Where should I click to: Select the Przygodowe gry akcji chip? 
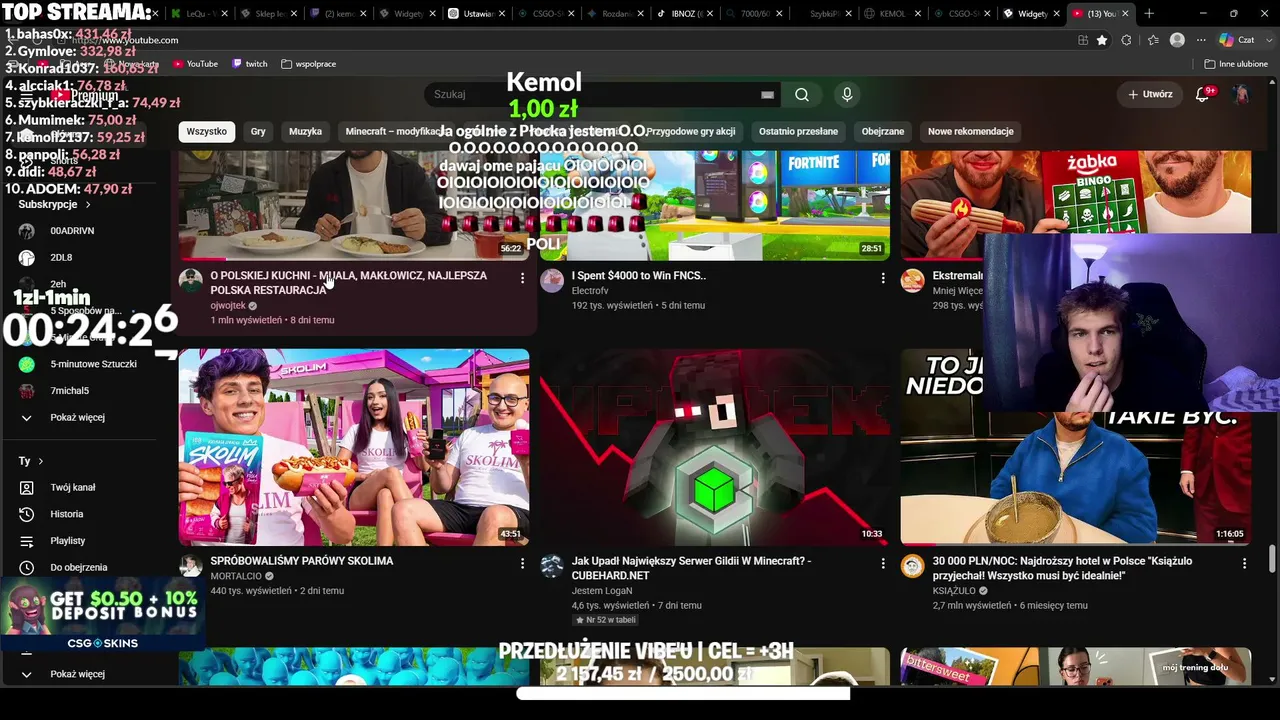coord(691,131)
